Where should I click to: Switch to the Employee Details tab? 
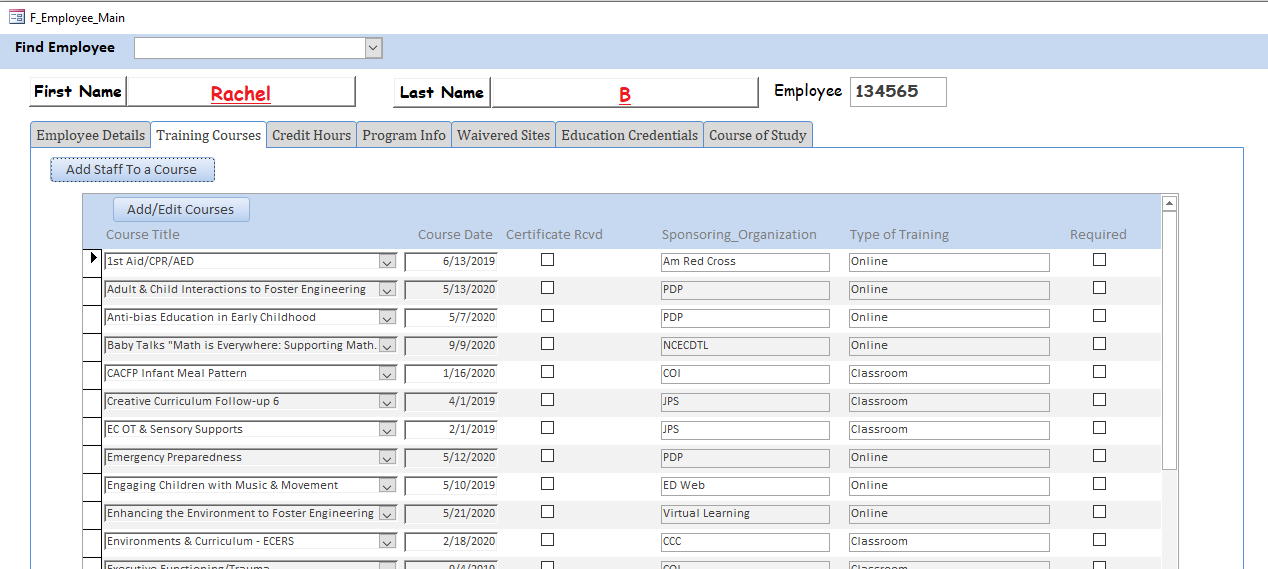coord(90,135)
